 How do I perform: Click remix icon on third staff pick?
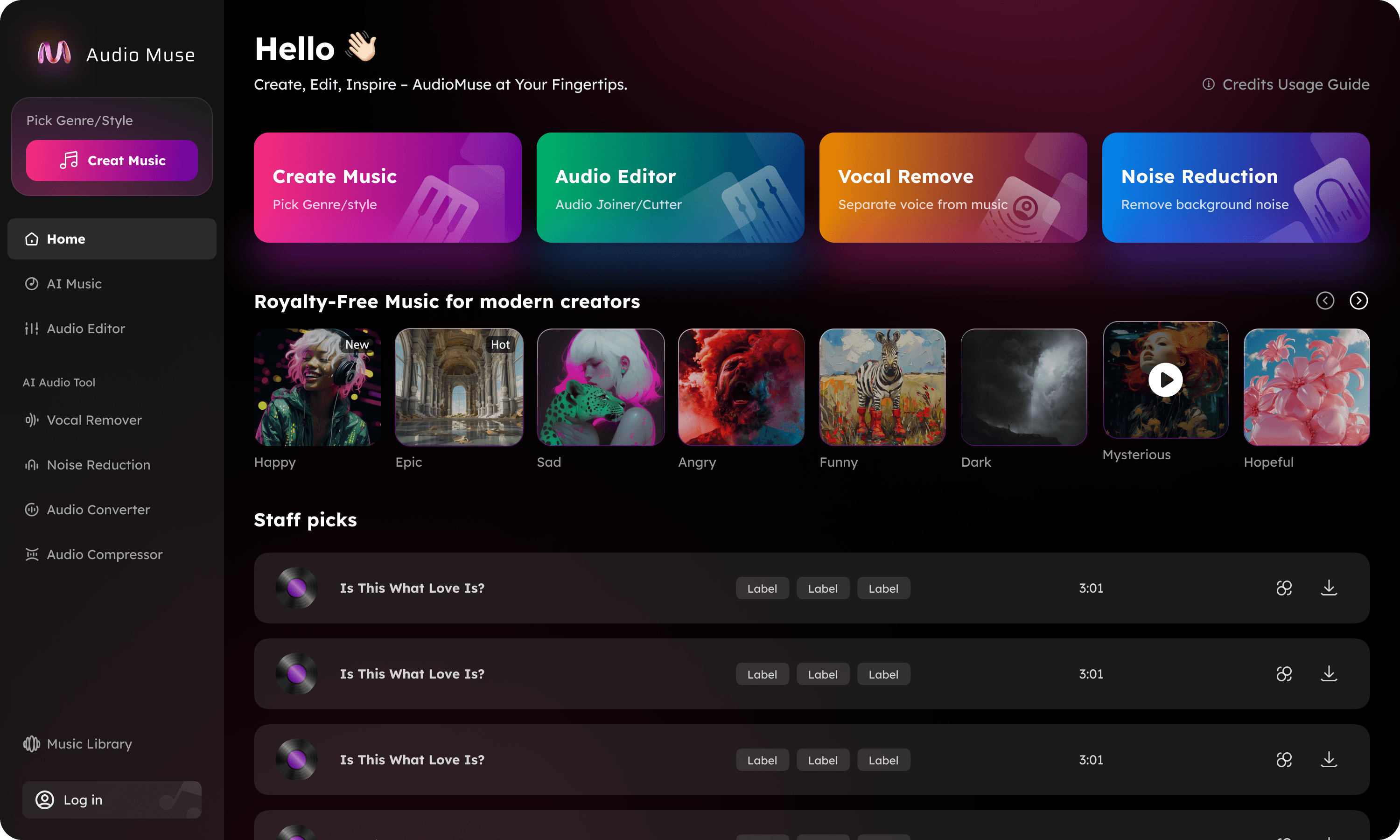tap(1284, 760)
